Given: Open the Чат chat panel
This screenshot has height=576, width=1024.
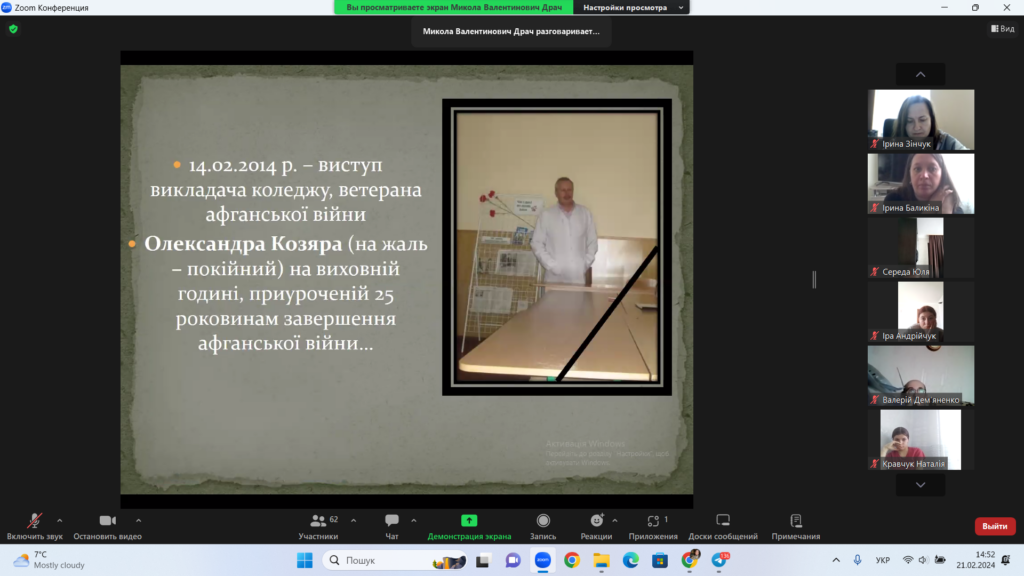Looking at the screenshot, I should tap(392, 521).
